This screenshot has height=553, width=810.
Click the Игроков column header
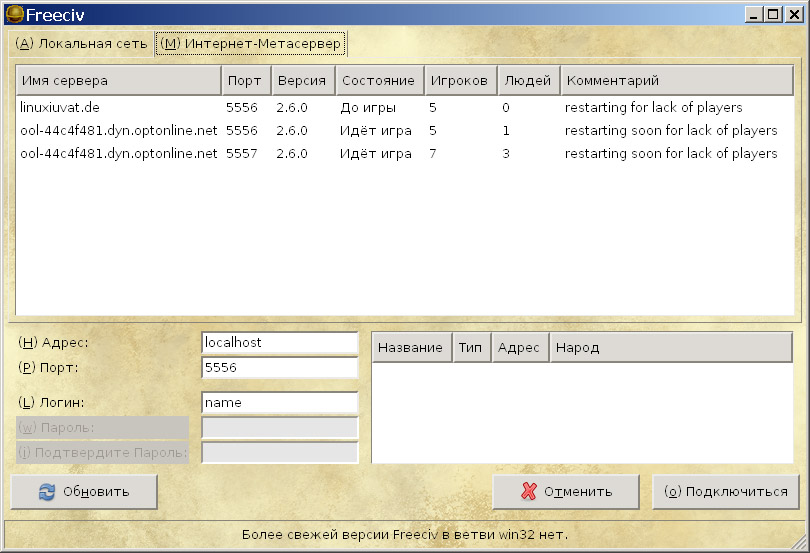pos(460,80)
